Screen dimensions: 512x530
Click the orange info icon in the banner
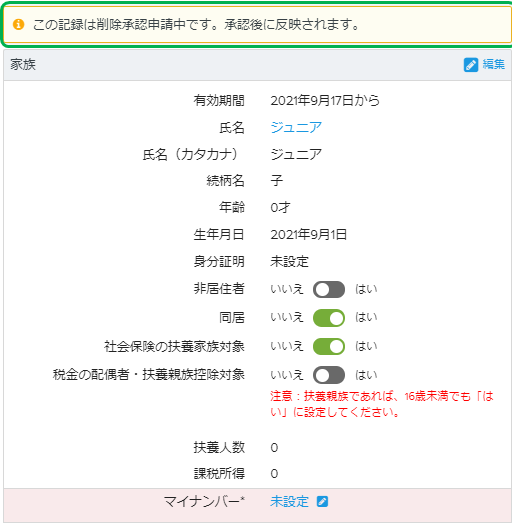tap(19, 24)
